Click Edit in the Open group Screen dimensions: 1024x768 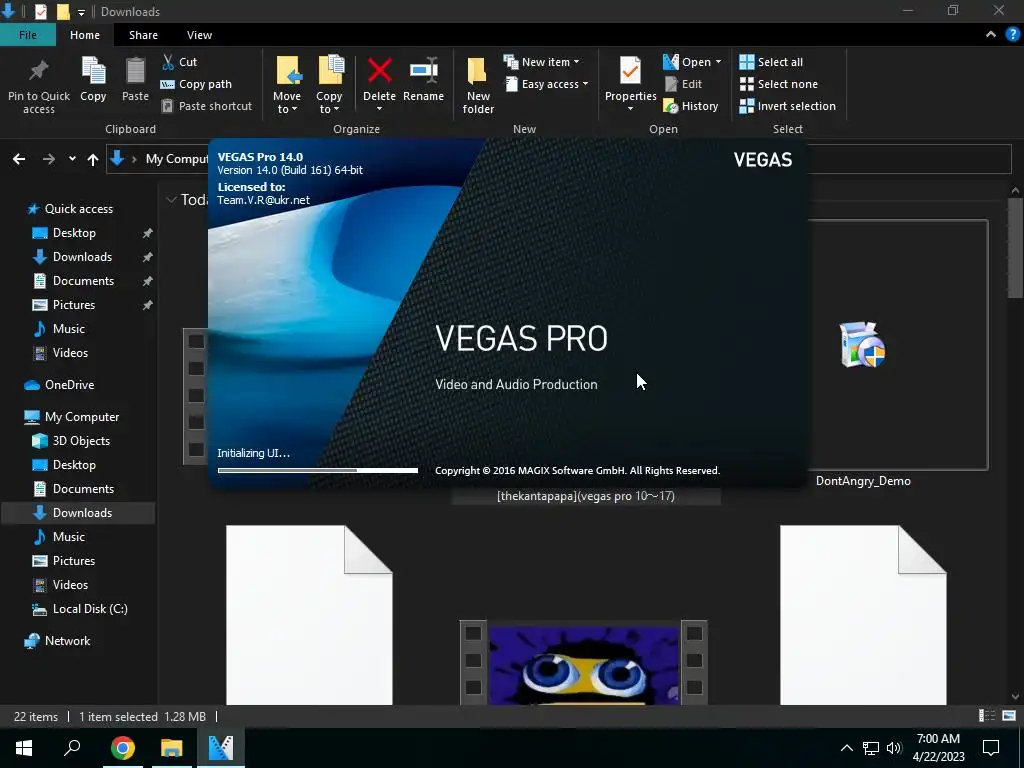(x=683, y=84)
